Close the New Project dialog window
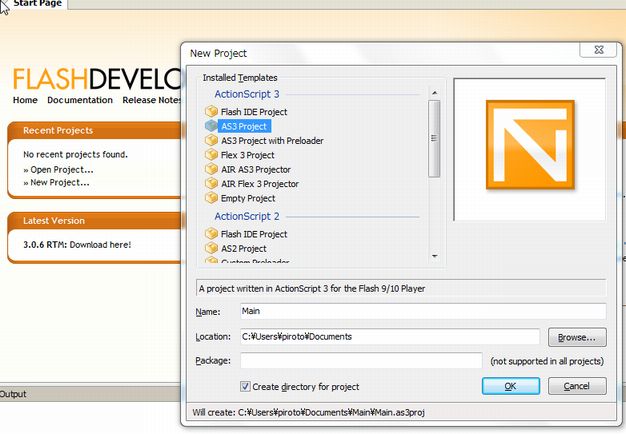 click(599, 50)
